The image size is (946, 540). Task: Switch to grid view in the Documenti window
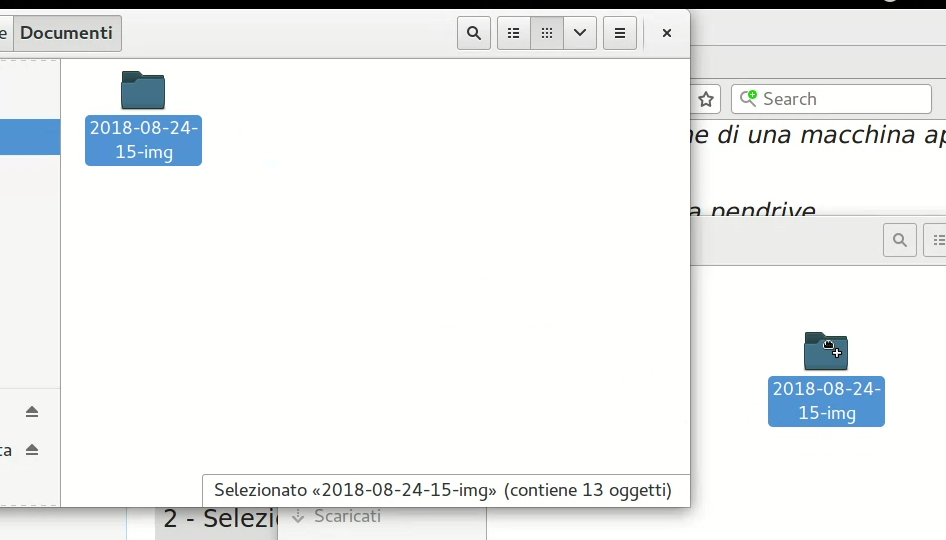pyautogui.click(x=547, y=33)
